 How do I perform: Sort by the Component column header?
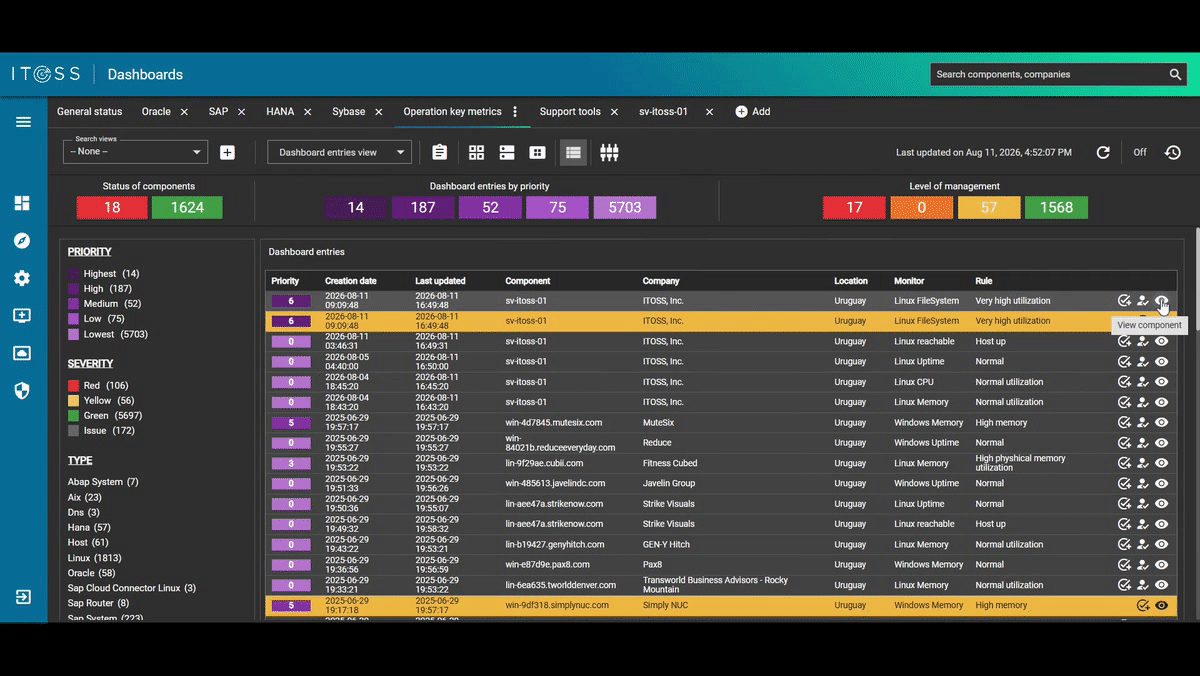tap(528, 281)
